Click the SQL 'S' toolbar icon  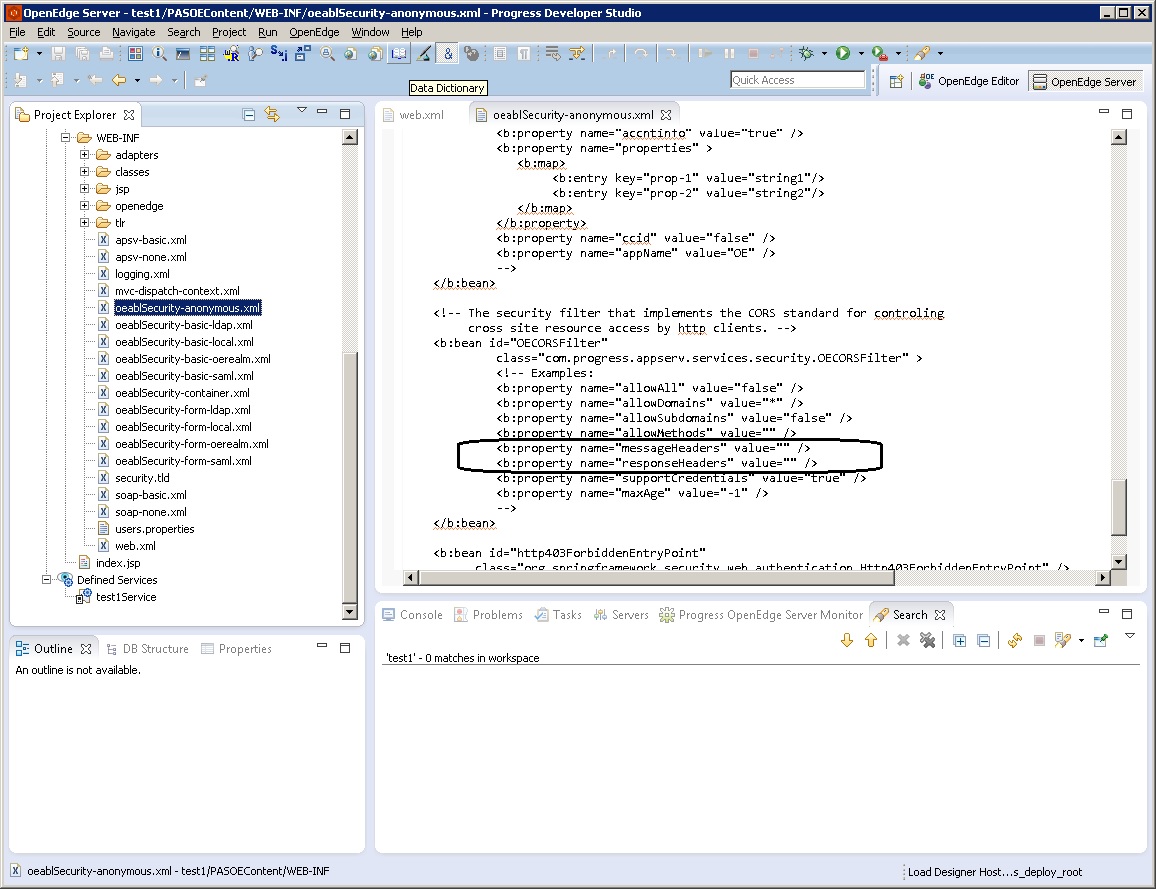click(x=279, y=53)
